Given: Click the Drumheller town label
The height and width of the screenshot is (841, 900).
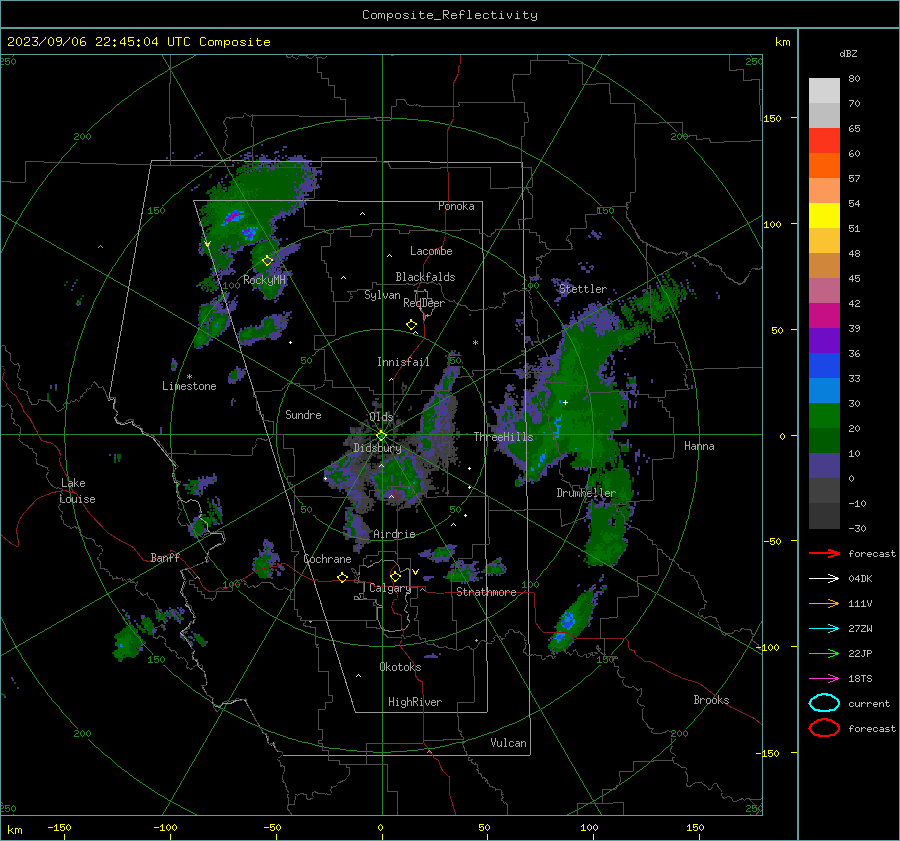Looking at the screenshot, I should (586, 493).
